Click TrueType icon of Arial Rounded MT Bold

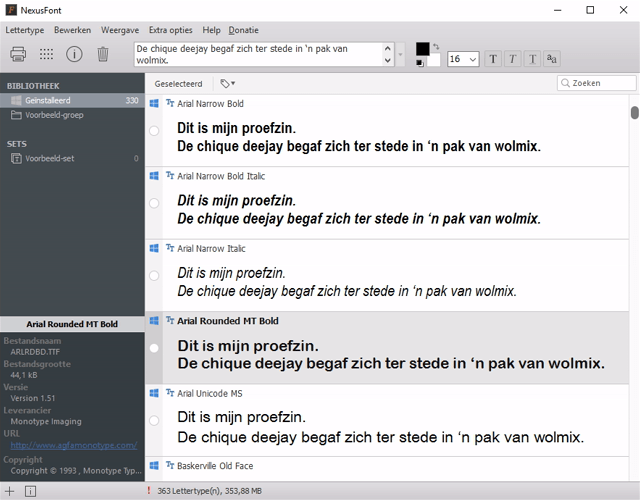point(170,320)
